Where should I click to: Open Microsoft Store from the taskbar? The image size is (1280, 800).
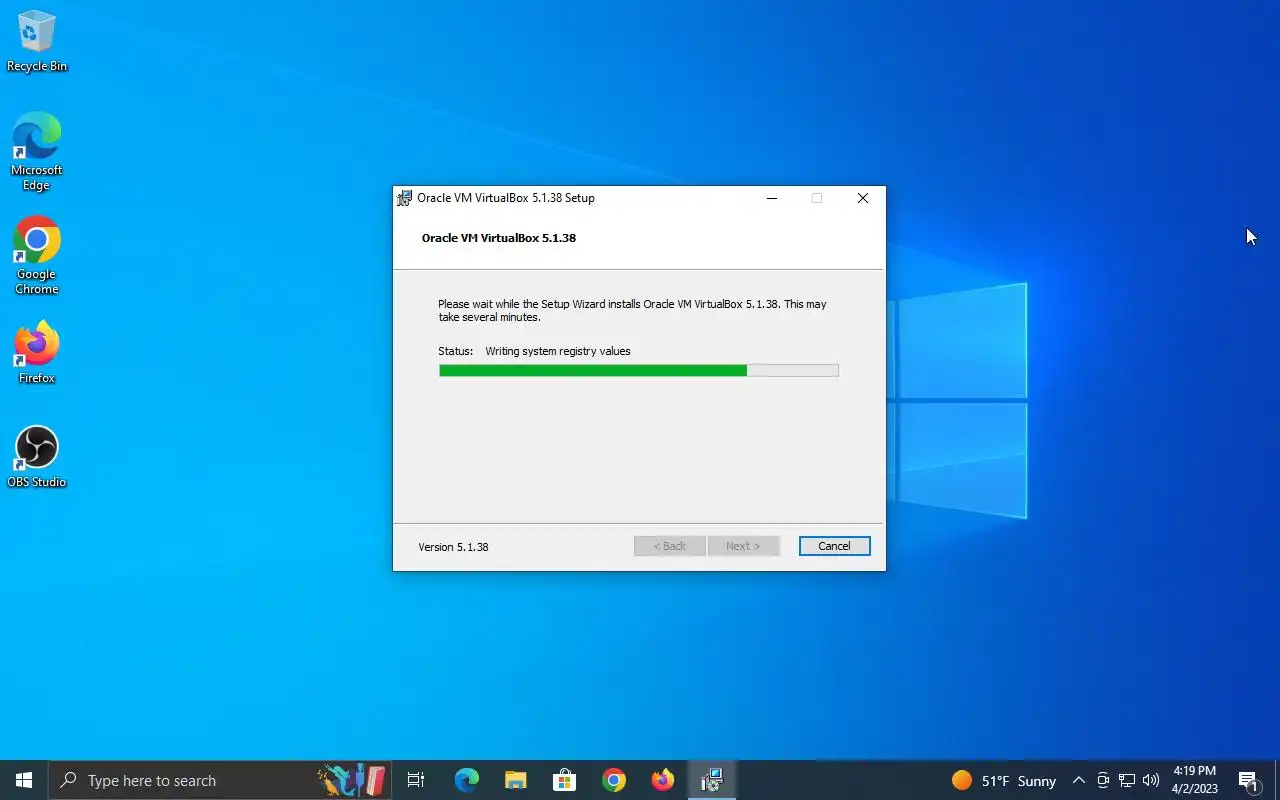[564, 780]
